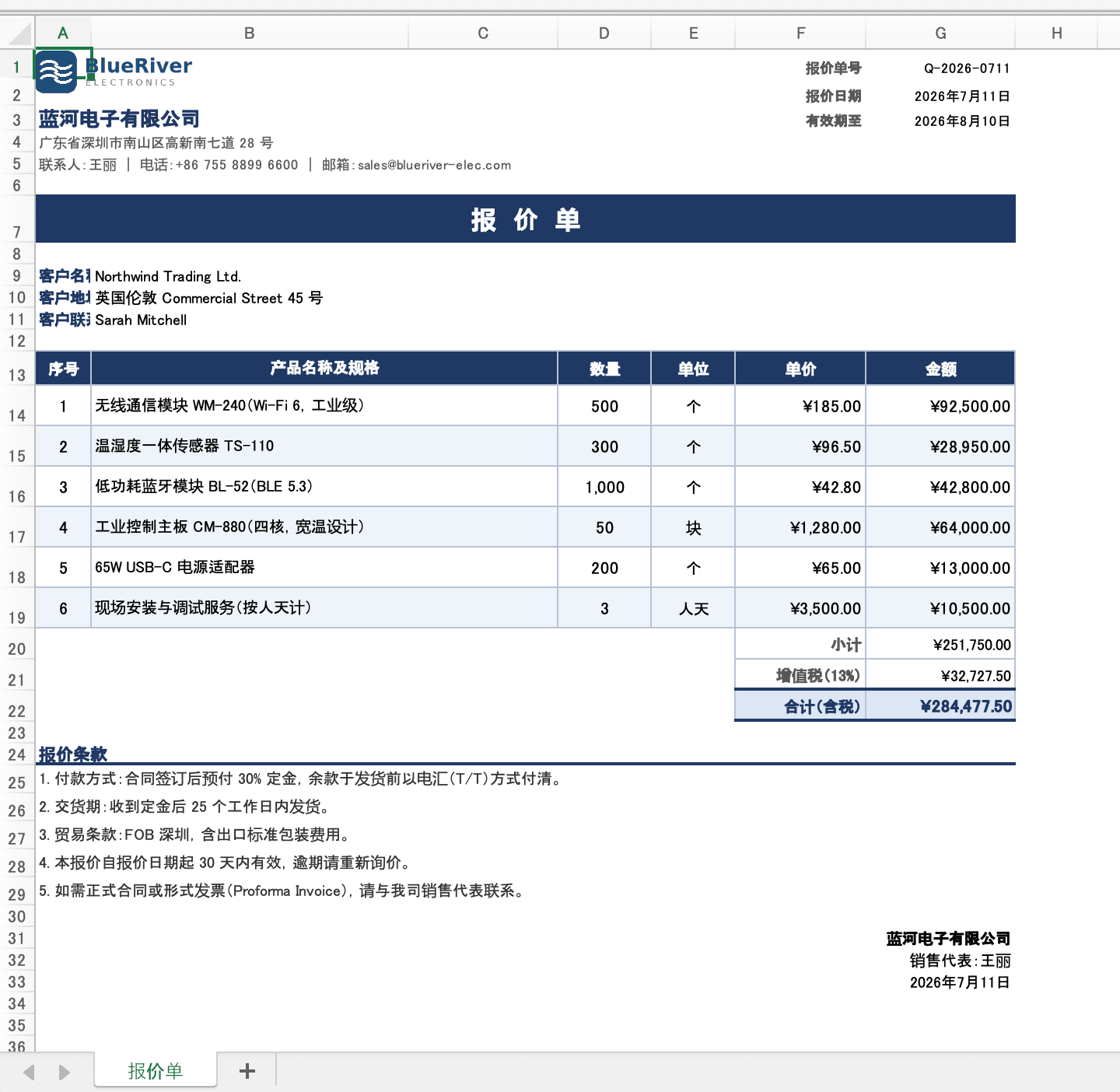The image size is (1120, 1092).
Task: Go to previous sheet with left arrow
Action: coord(30,1072)
